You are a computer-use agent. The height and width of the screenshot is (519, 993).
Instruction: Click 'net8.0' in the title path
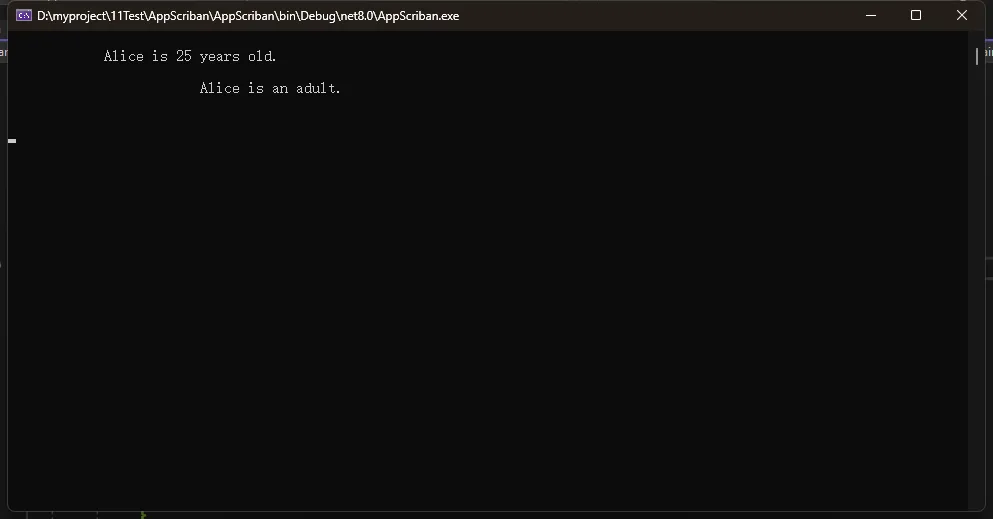pyautogui.click(x=357, y=16)
